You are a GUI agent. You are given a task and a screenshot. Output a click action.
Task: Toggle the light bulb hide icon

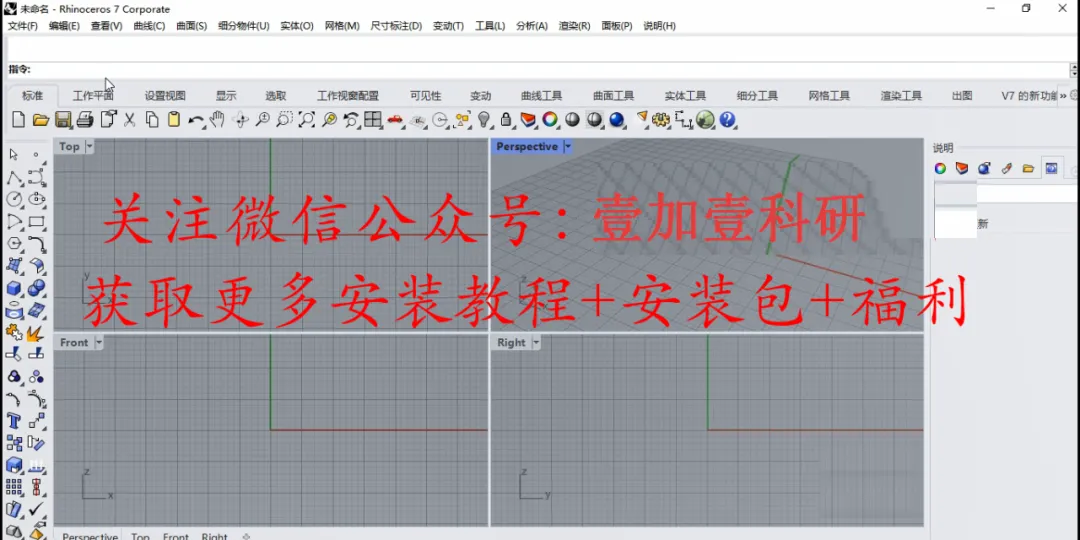click(x=484, y=120)
